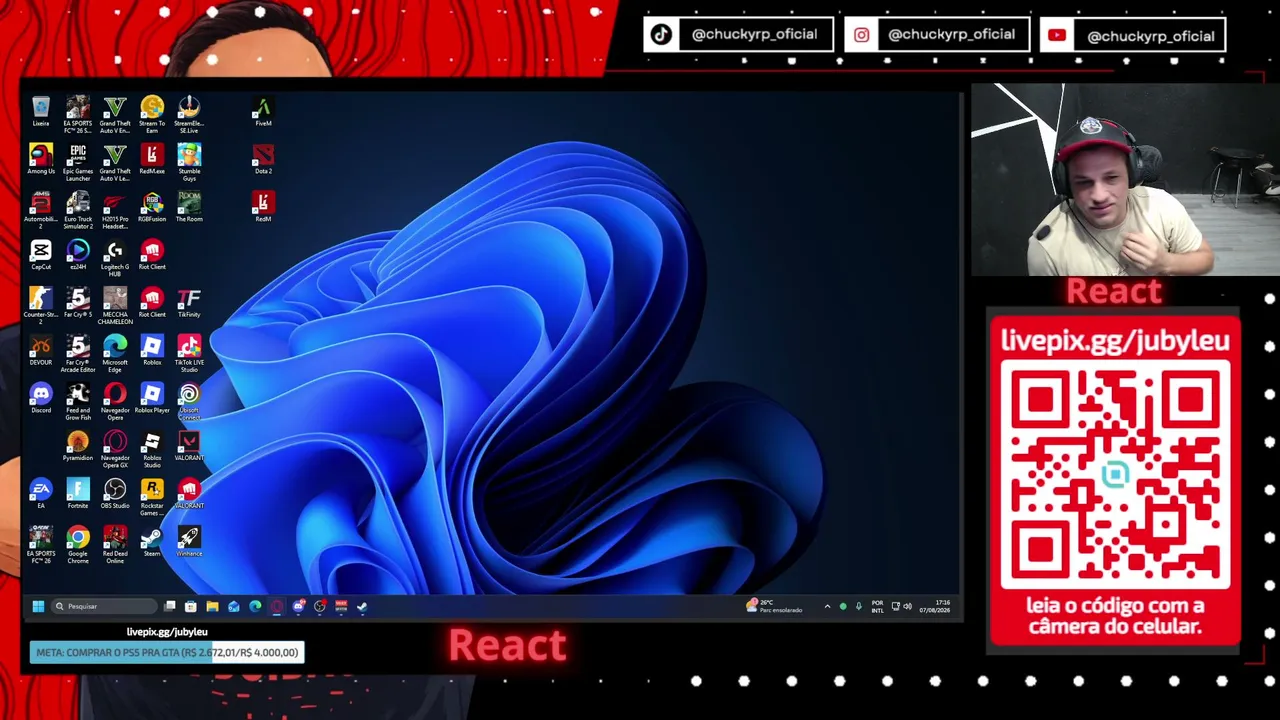Launch Grand Theft Auto V En... shortcut
This screenshot has height=720, width=1280.
tap(115, 115)
